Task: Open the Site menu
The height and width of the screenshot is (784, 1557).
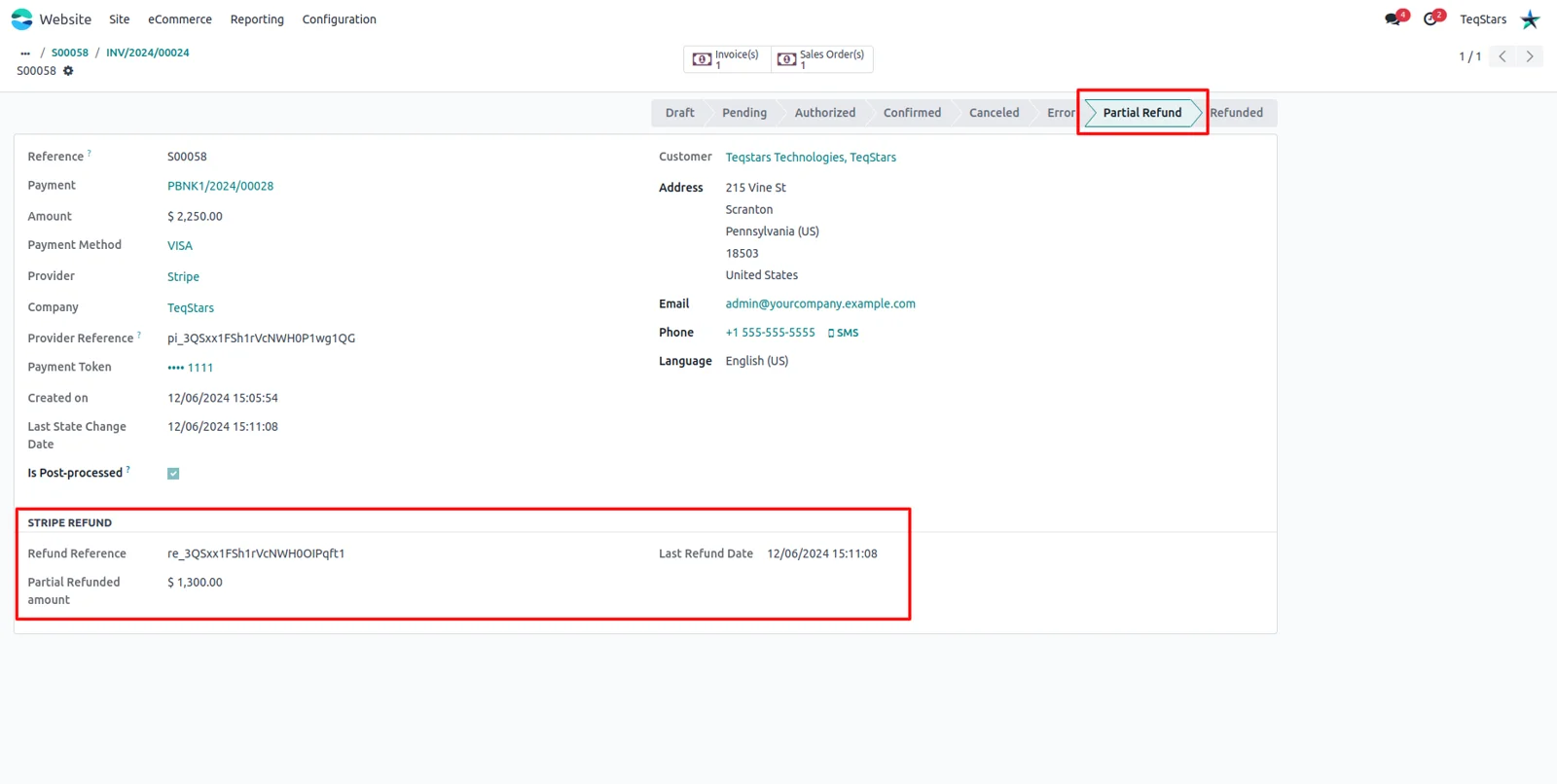Action: click(x=120, y=19)
